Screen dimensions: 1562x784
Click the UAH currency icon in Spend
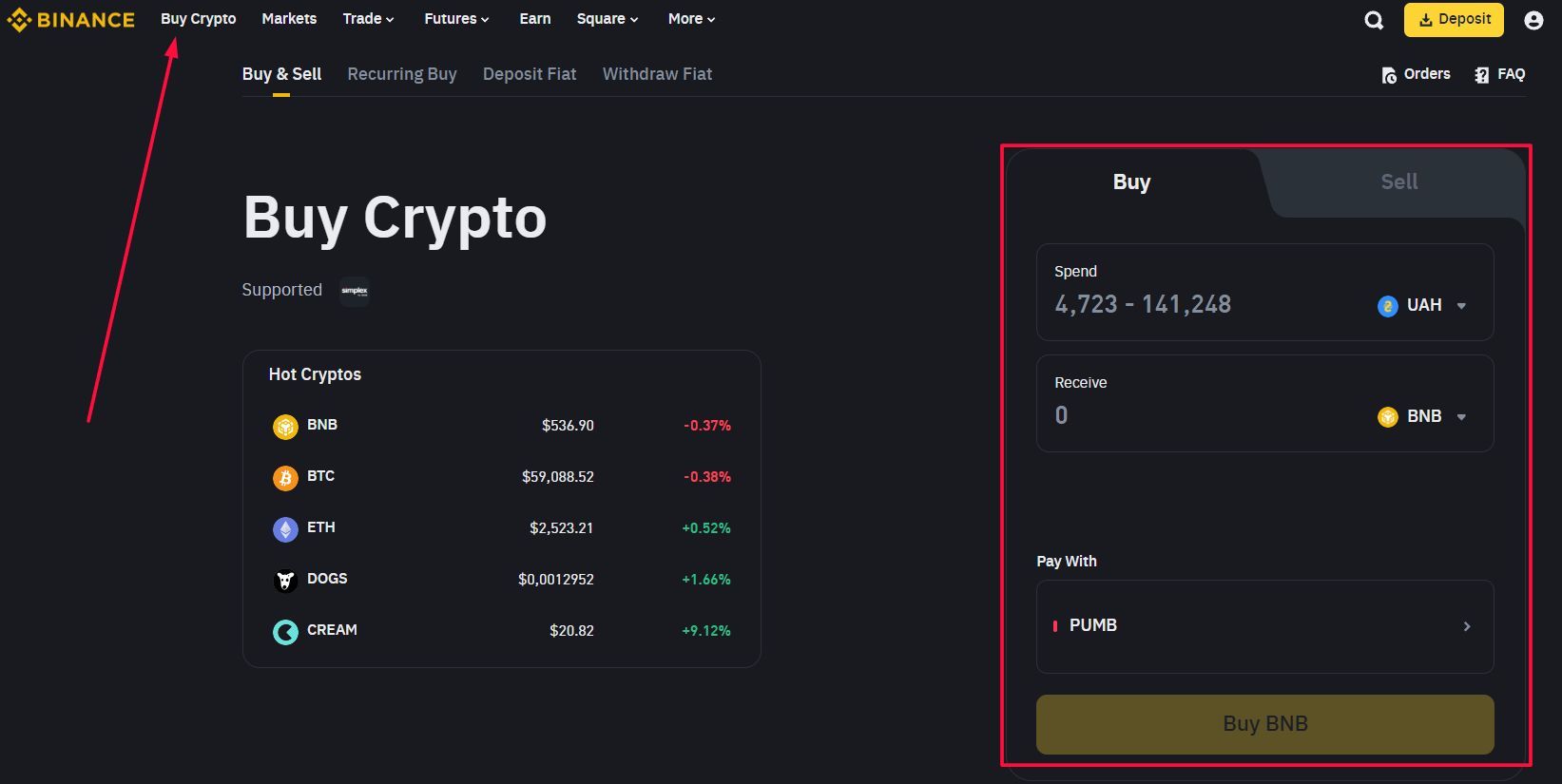(x=1388, y=306)
